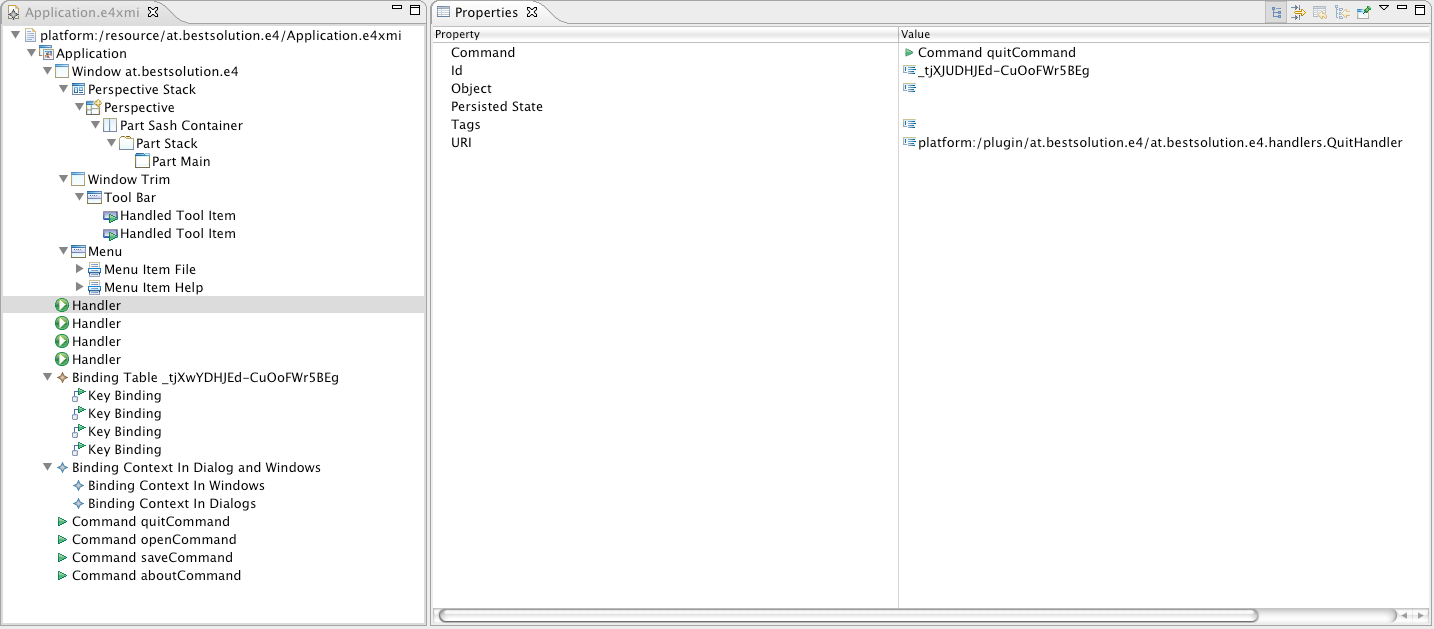
Task: Switch to the Application.e4xmi editor tab
Action: pyautogui.click(x=82, y=13)
